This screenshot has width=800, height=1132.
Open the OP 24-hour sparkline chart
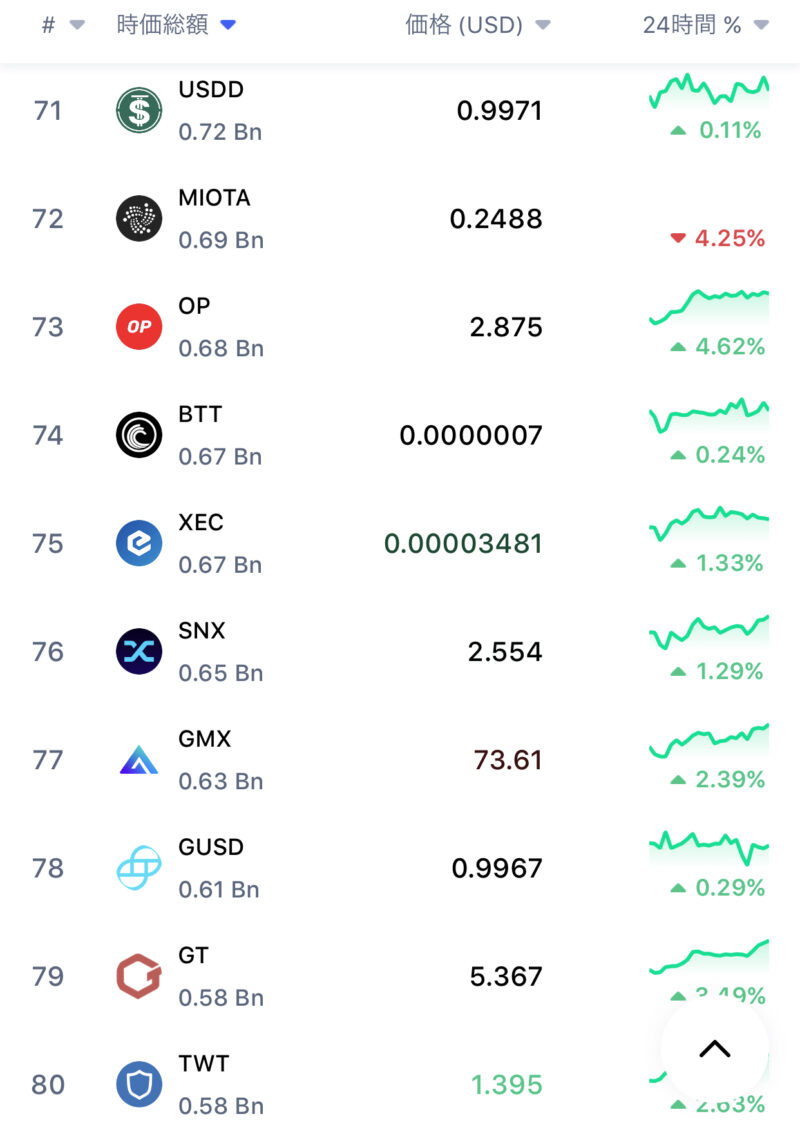coord(709,304)
